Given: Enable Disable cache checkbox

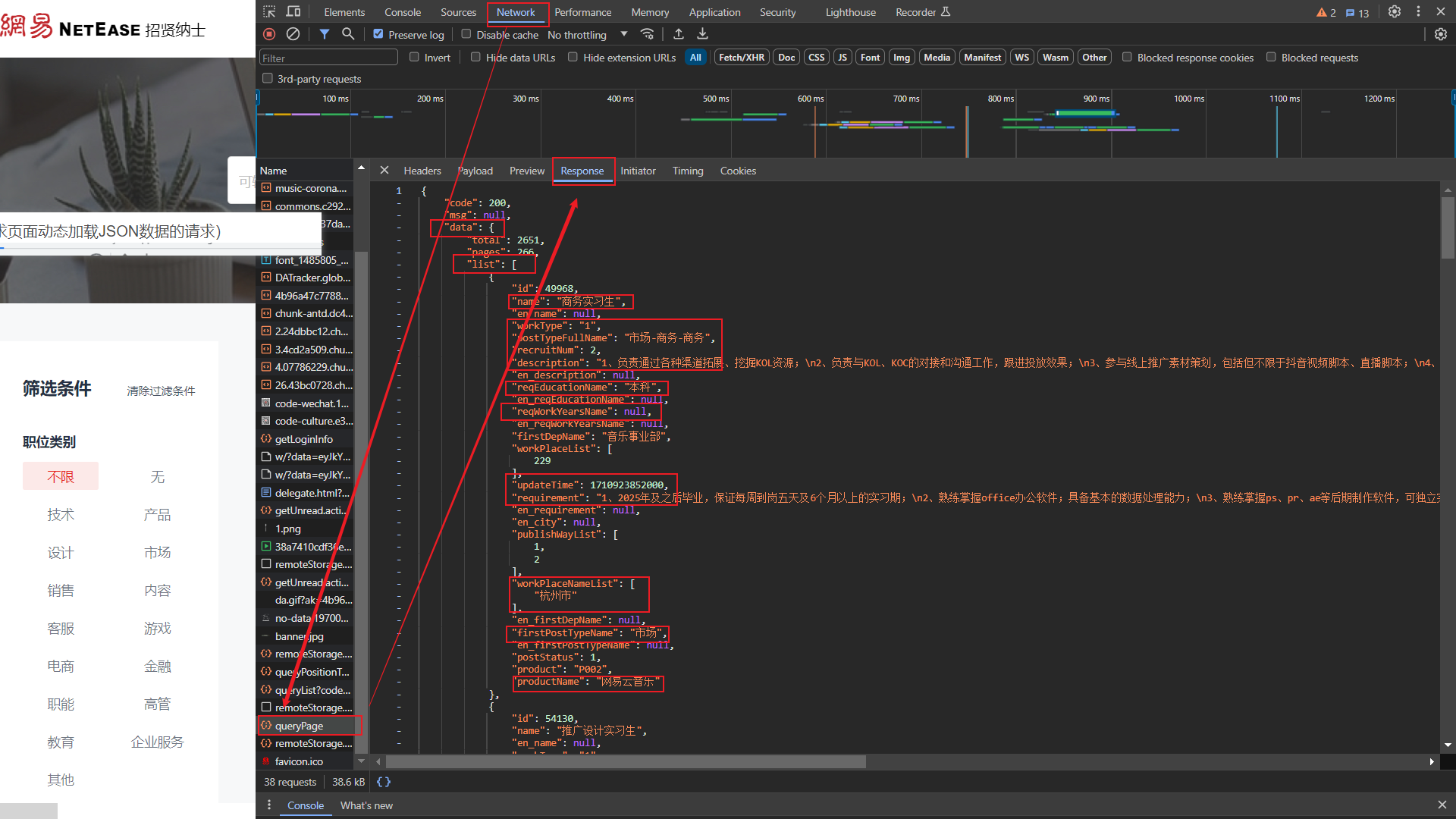Looking at the screenshot, I should click(x=466, y=34).
